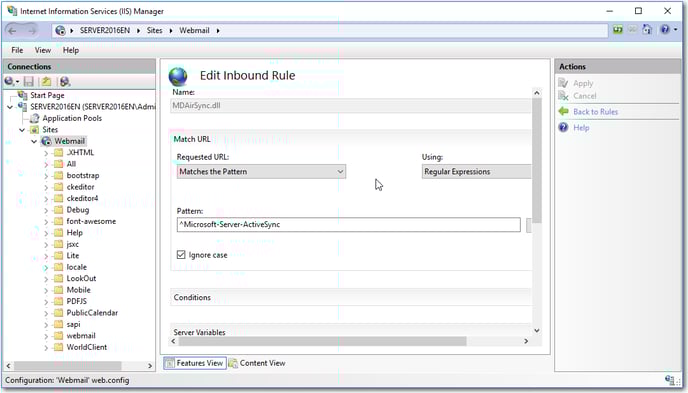
Task: Select the PDFJS folder in tree
Action: coord(77,301)
